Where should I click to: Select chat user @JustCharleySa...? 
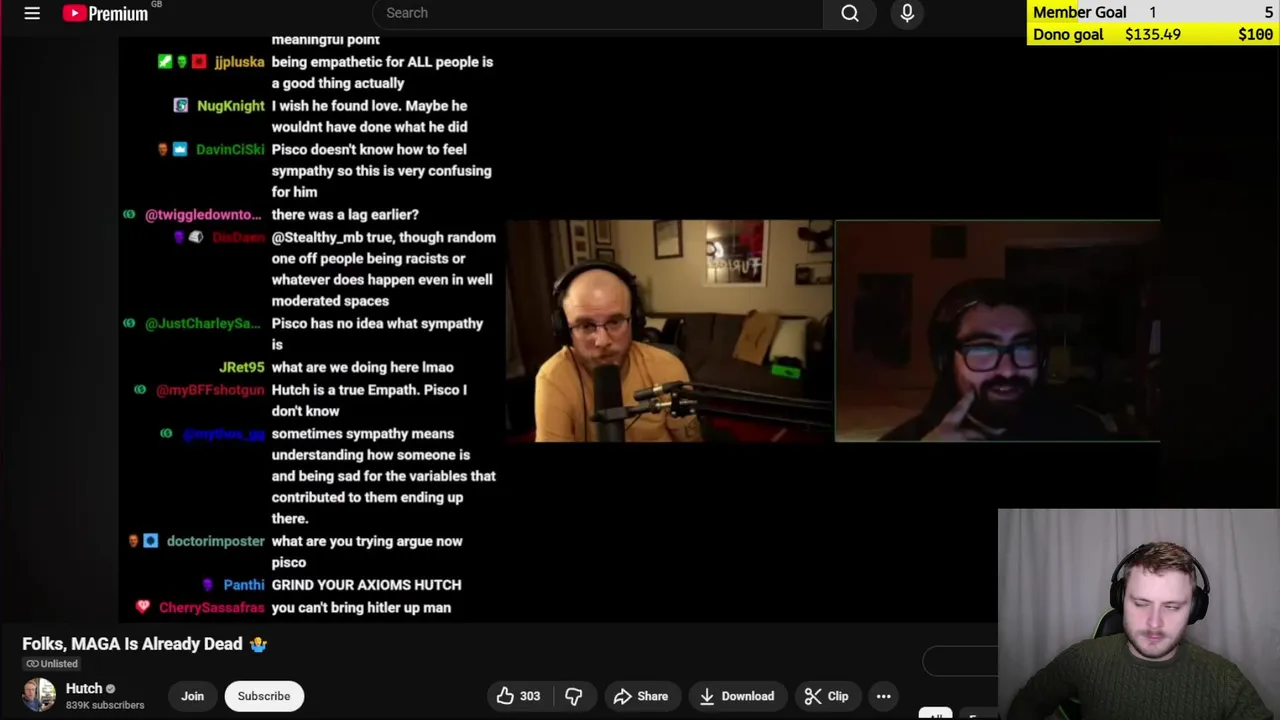tap(203, 324)
